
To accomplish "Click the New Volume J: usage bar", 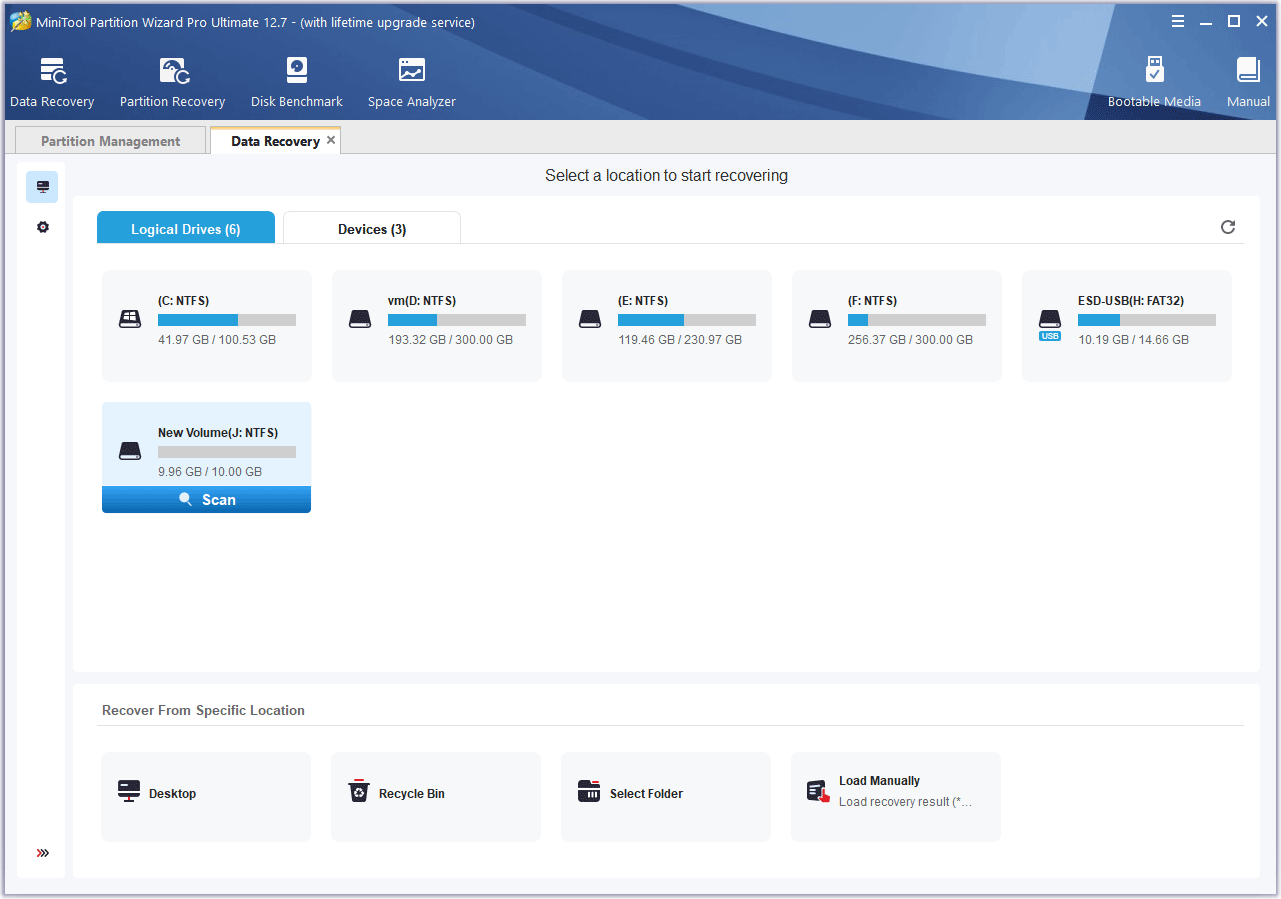I will tap(227, 452).
